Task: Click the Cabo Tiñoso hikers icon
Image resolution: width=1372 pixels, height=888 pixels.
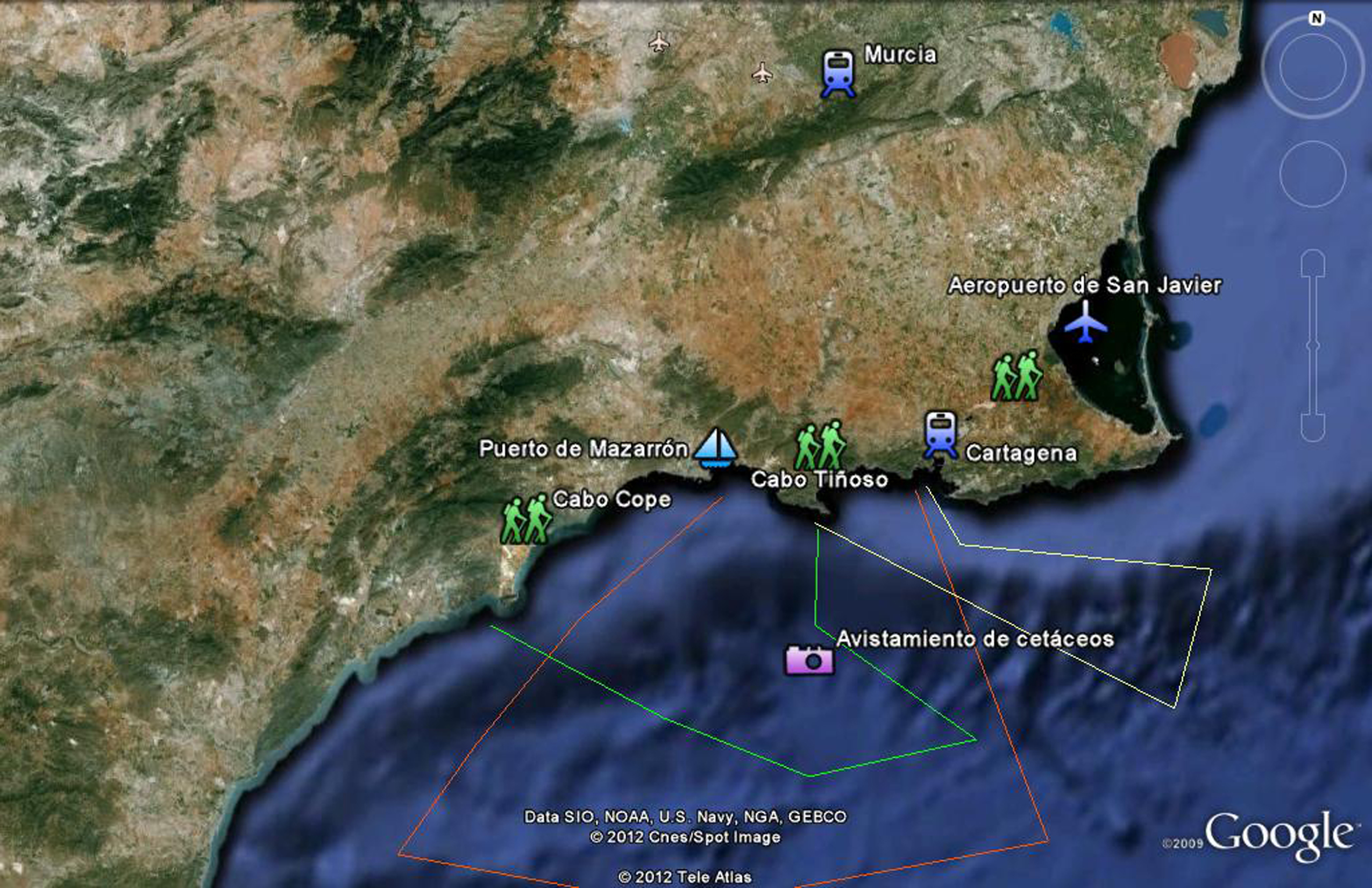Action: tap(820, 445)
